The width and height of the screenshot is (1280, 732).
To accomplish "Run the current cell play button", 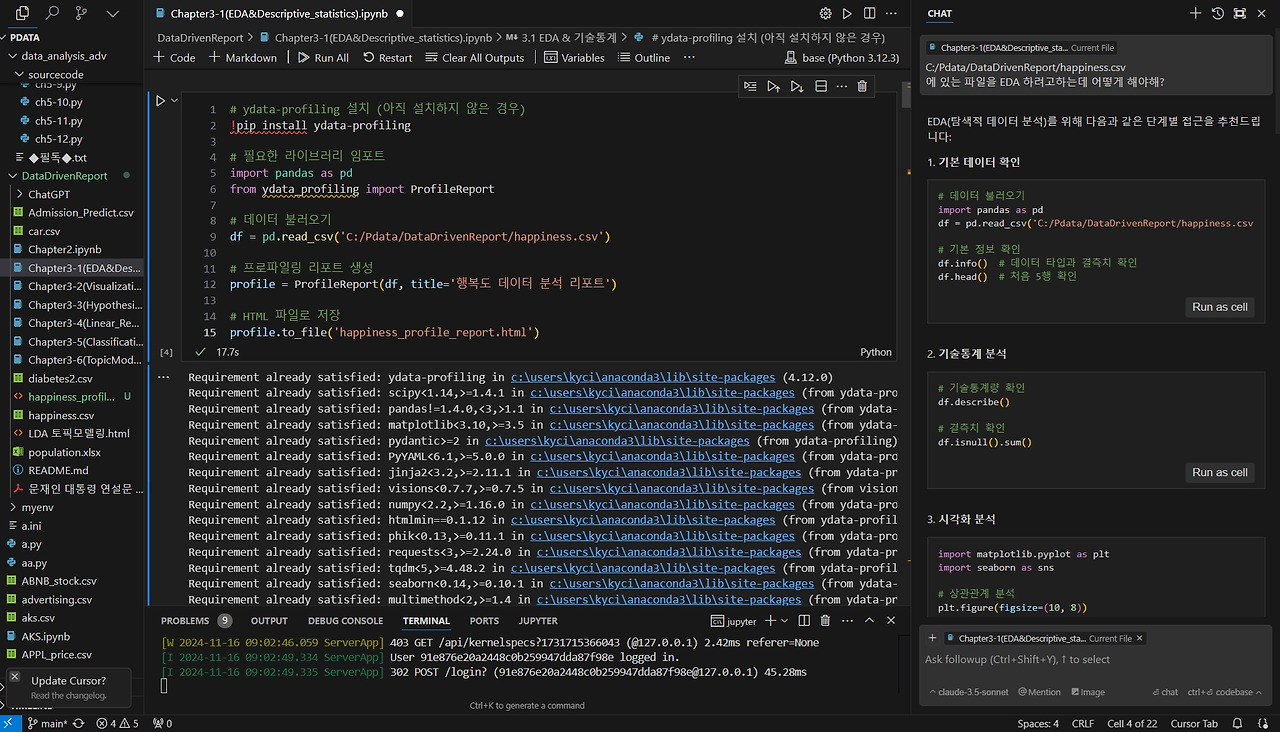I will [x=160, y=101].
